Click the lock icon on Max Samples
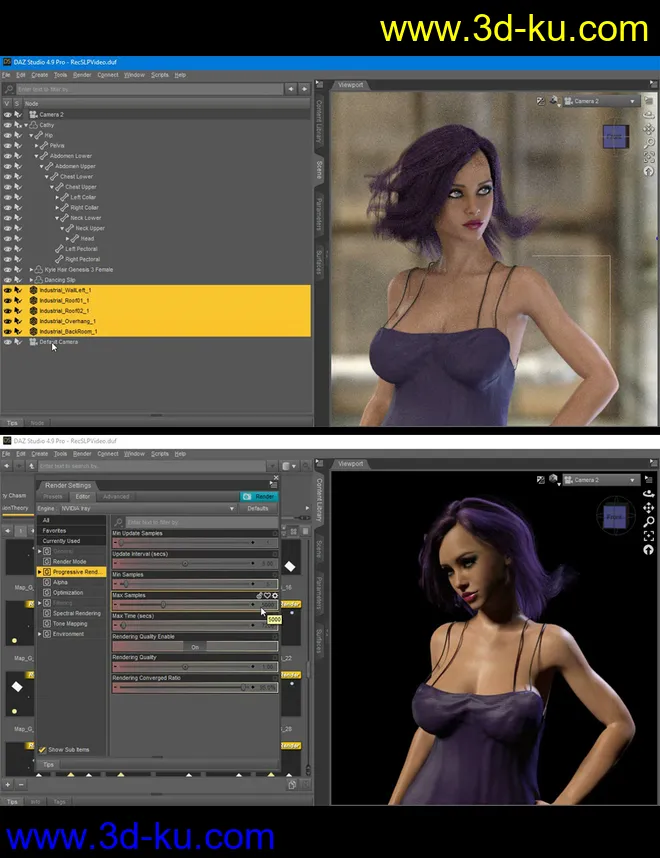 (259, 595)
